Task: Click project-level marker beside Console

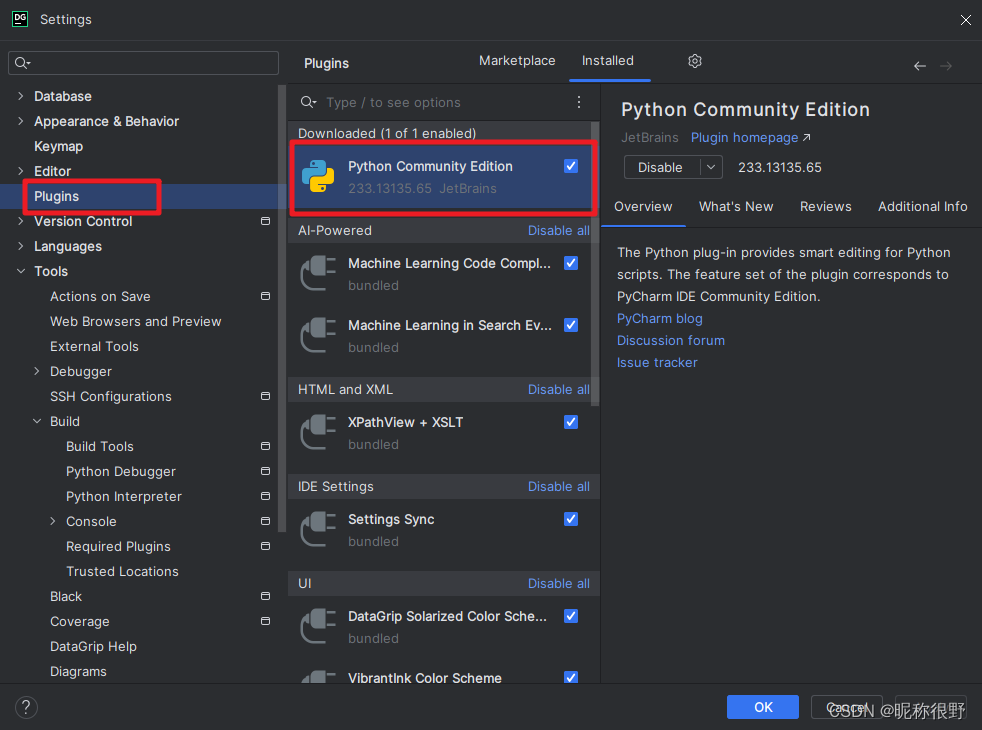Action: [266, 522]
